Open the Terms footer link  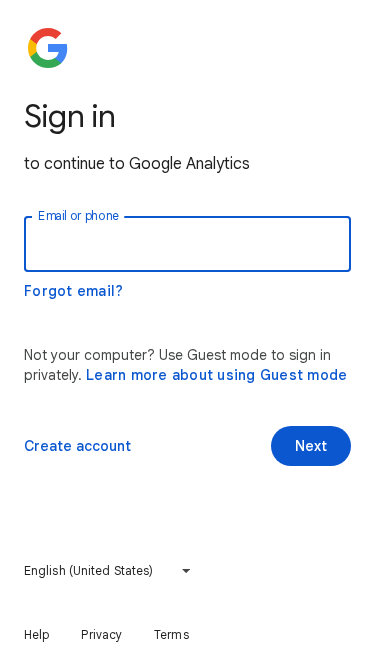coord(171,635)
